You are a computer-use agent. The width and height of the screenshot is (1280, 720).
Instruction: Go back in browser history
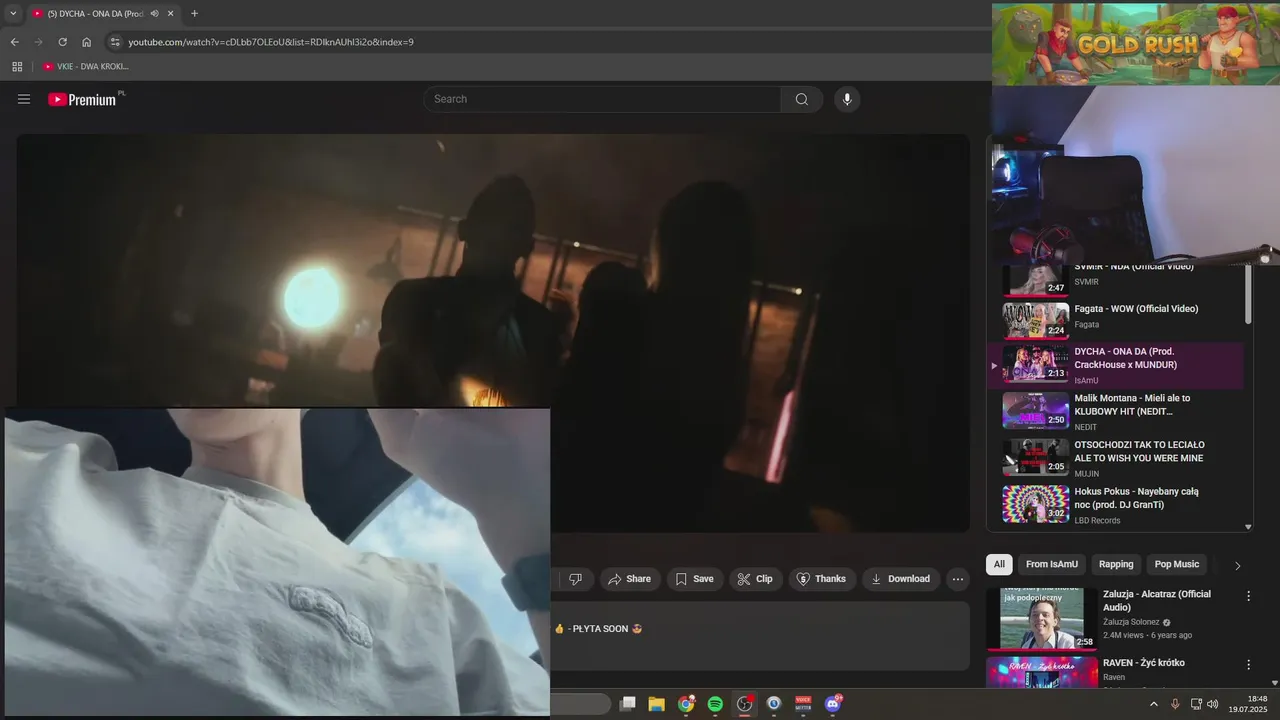point(14,42)
